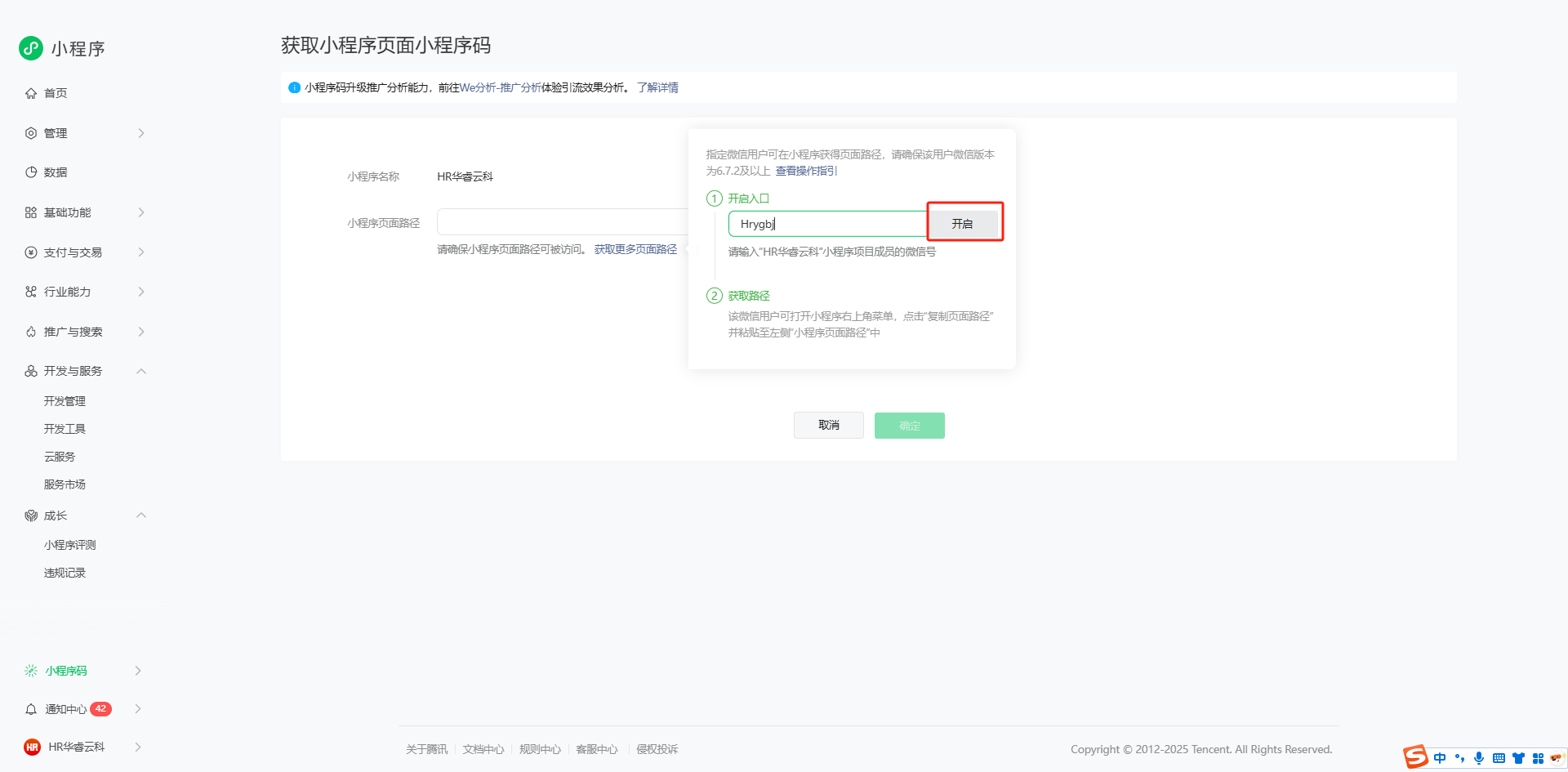Click the 开启 button
The image size is (1568, 772).
click(x=962, y=224)
